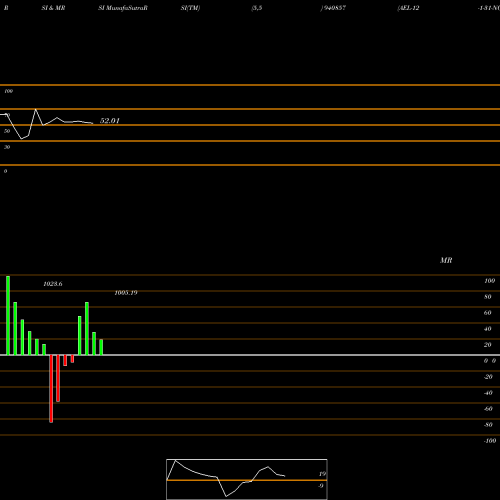Viewport: 500px width, 500px height.
Task: Click the price label 1095.19
Action: point(126,293)
